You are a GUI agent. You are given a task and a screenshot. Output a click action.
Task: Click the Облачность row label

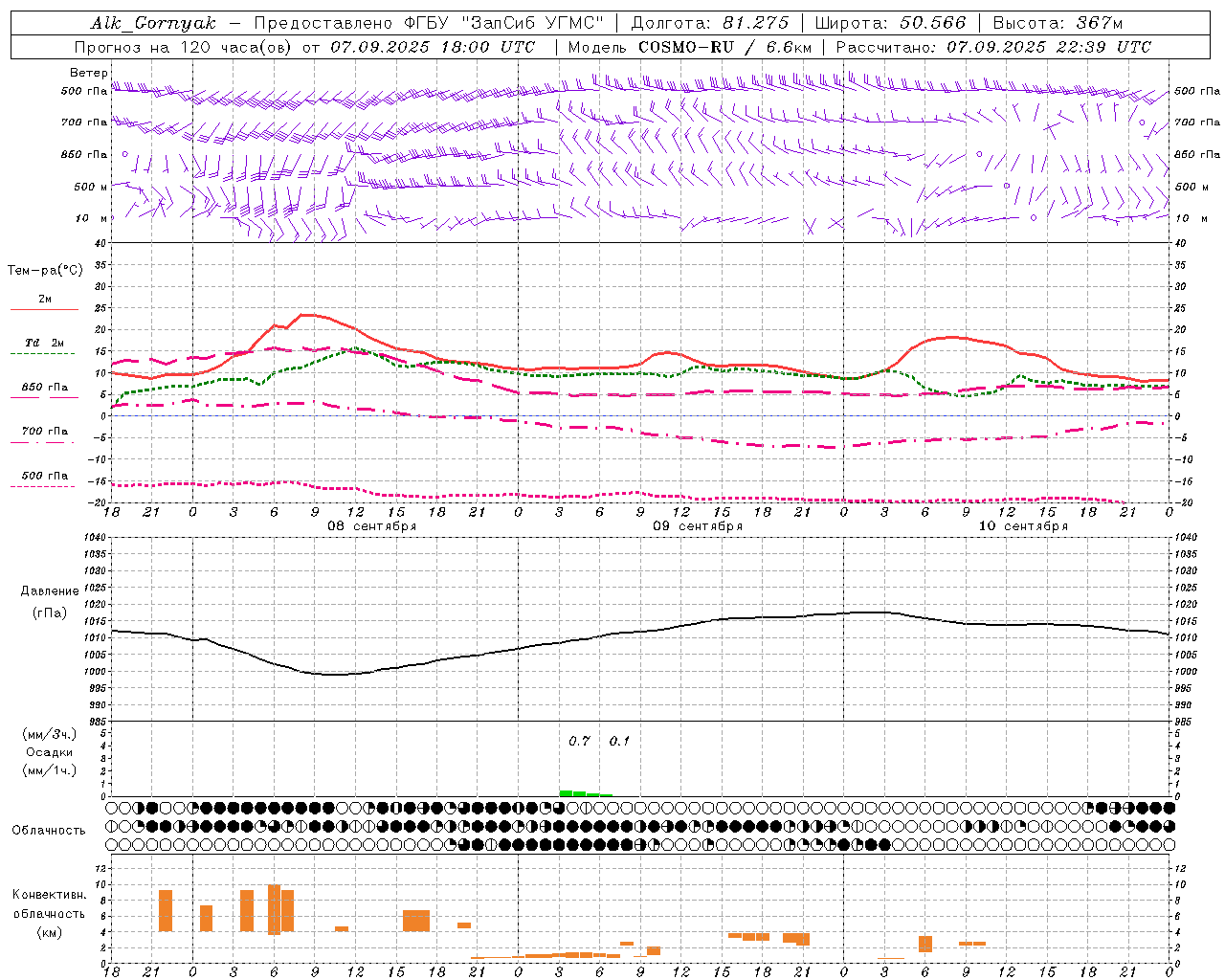click(x=49, y=831)
